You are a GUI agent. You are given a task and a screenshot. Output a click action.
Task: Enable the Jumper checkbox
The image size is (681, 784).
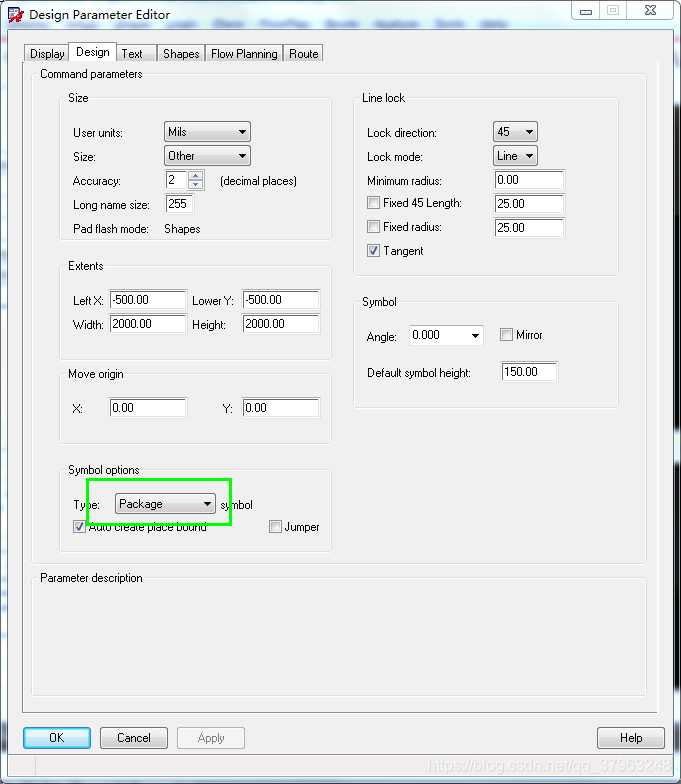(x=275, y=526)
